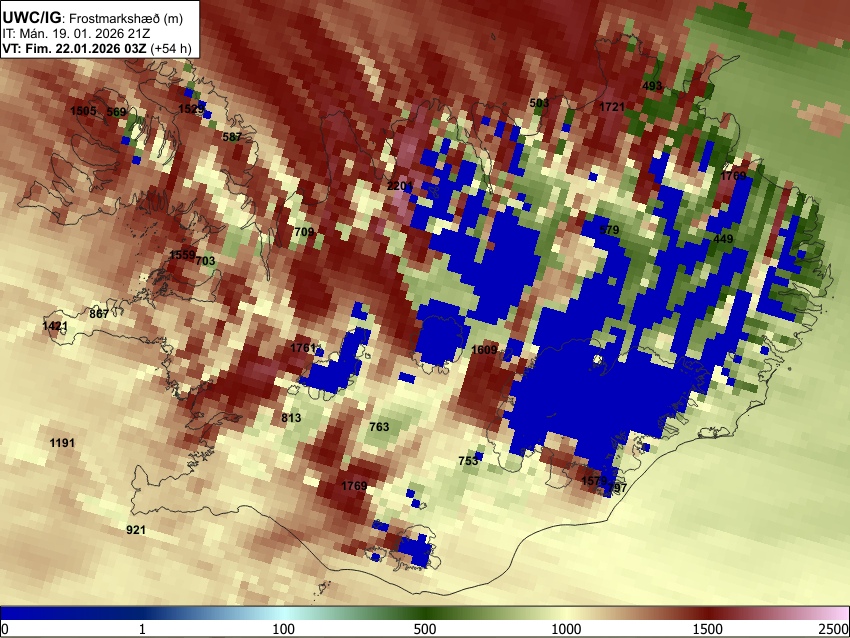Viewport: 850px width, 638px height.
Task: Click the 'VT: Fim. 22.01.2026 03Z' line
Action: click(x=74, y=48)
